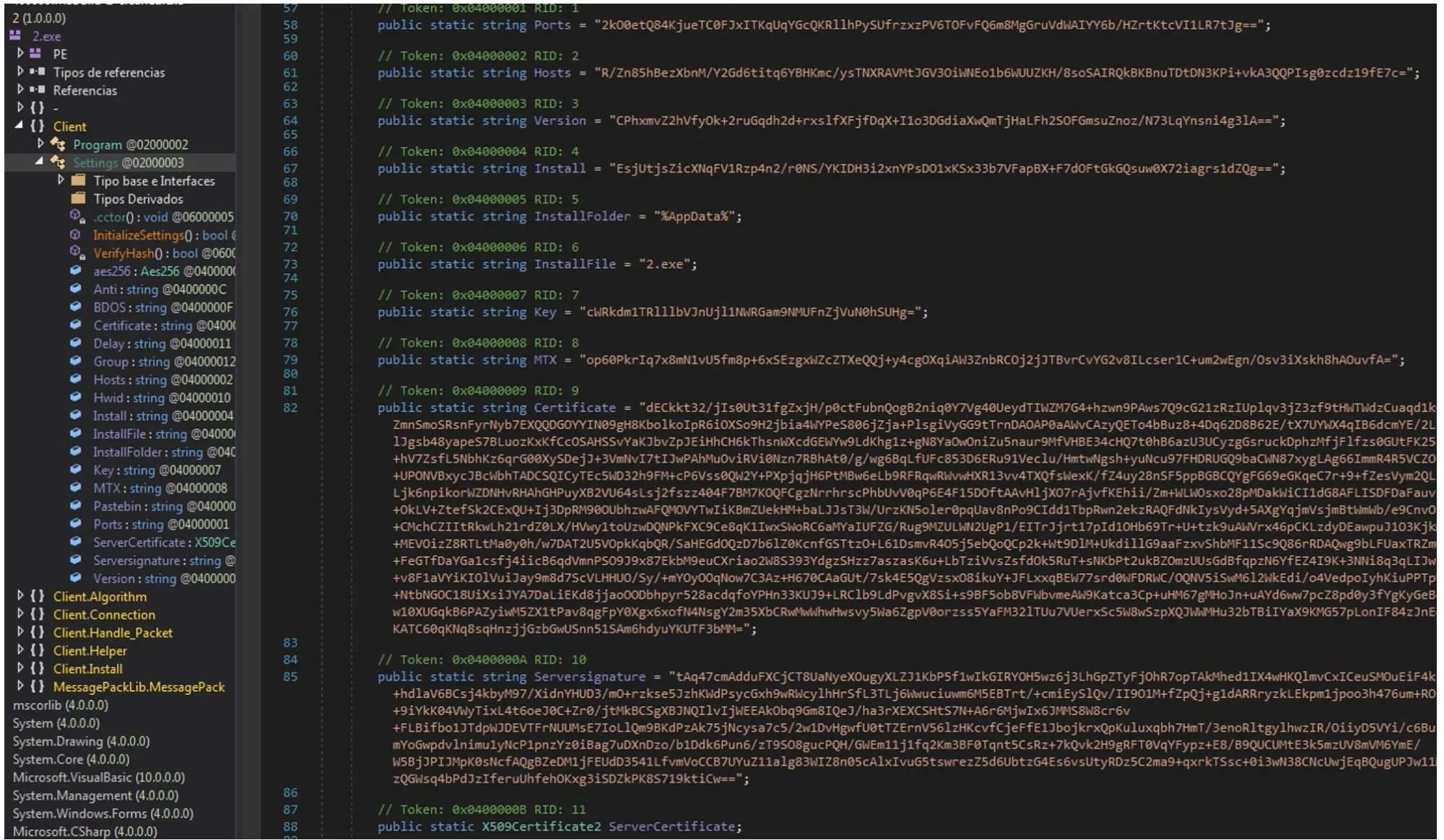Click the Program class icon
1444x840 pixels.
point(58,144)
